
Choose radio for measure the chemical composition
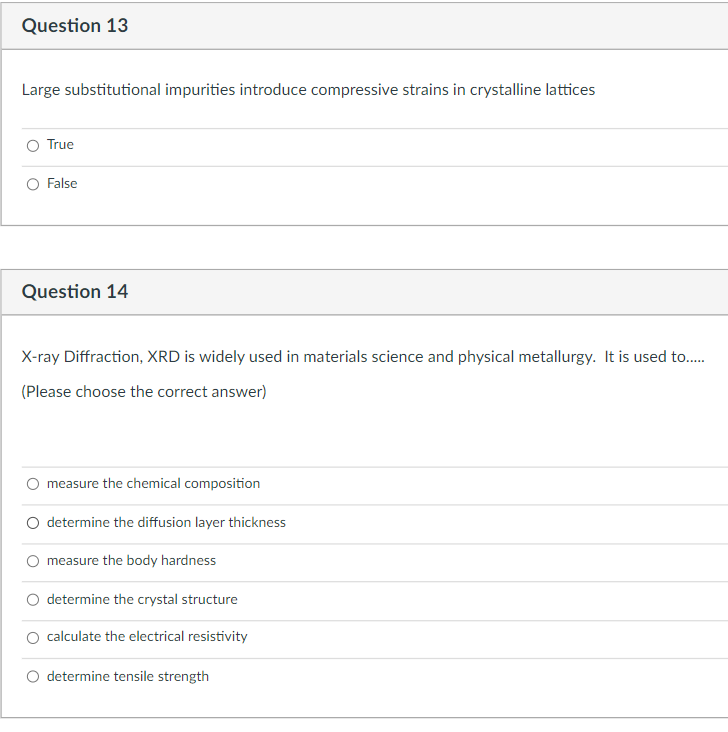[x=33, y=484]
